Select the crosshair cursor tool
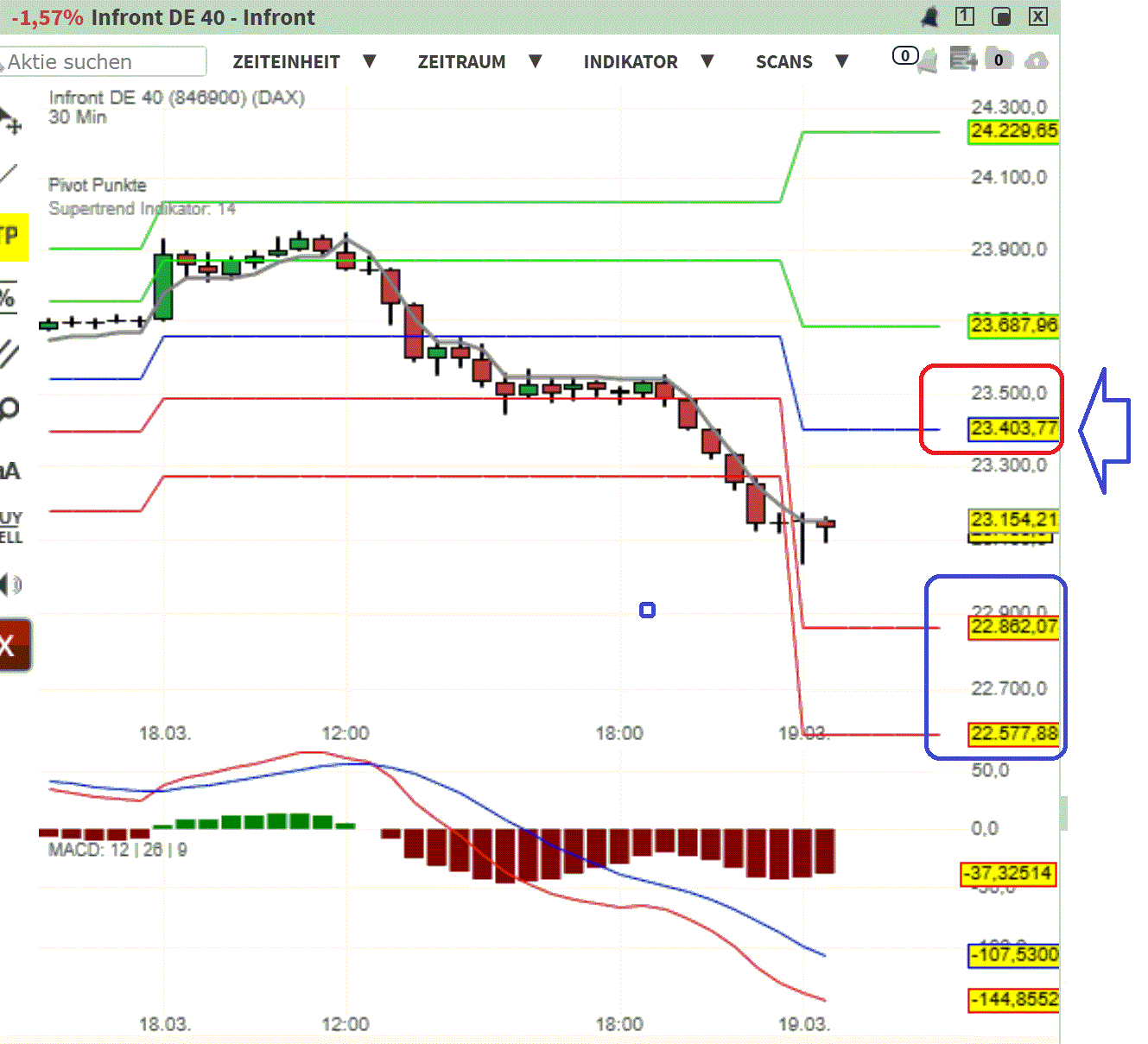 [10, 121]
